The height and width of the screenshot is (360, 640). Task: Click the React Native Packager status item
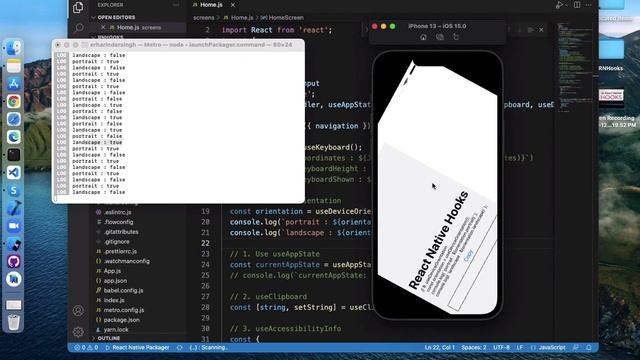pyautogui.click(x=137, y=348)
